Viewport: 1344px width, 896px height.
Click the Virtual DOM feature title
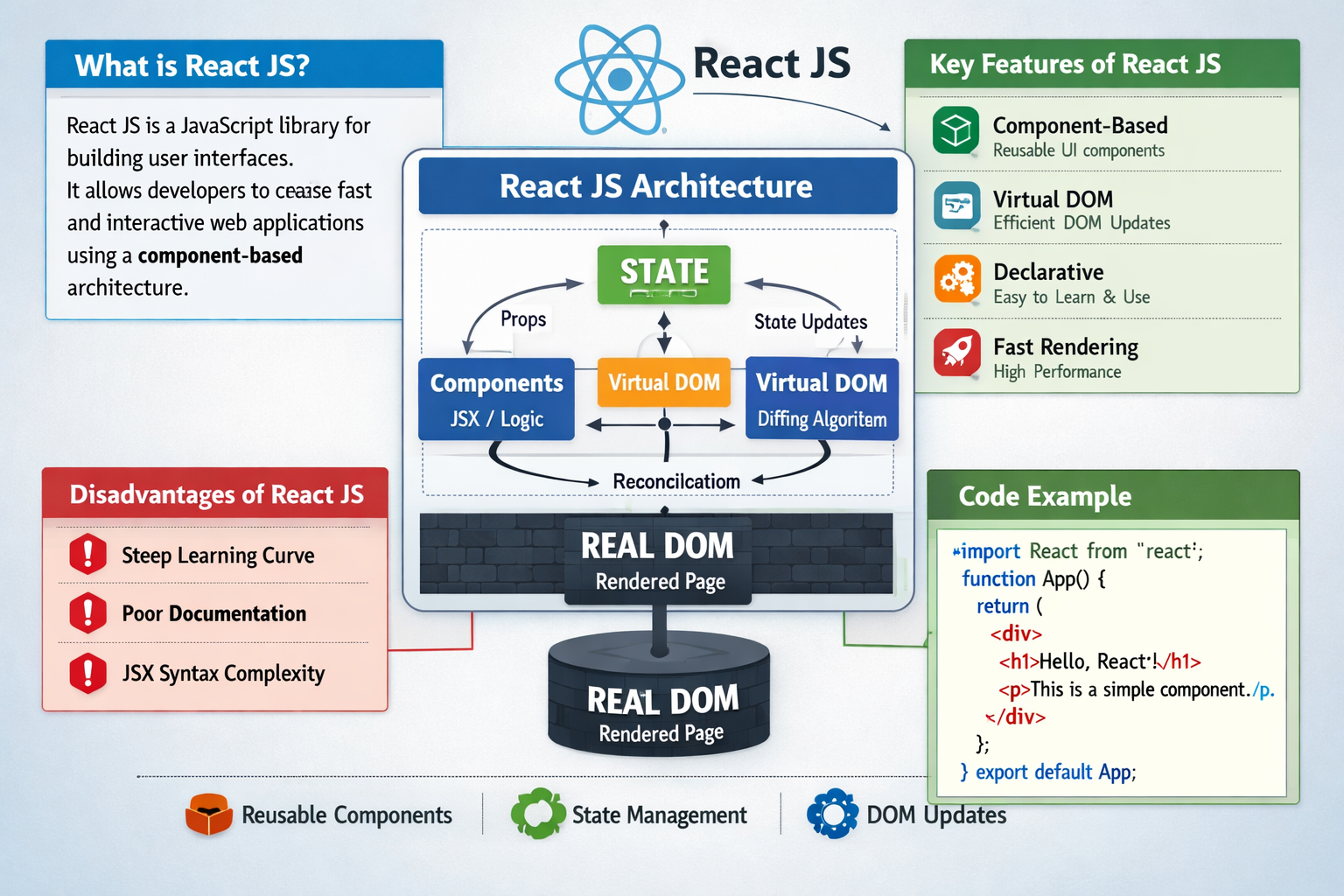1053,199
